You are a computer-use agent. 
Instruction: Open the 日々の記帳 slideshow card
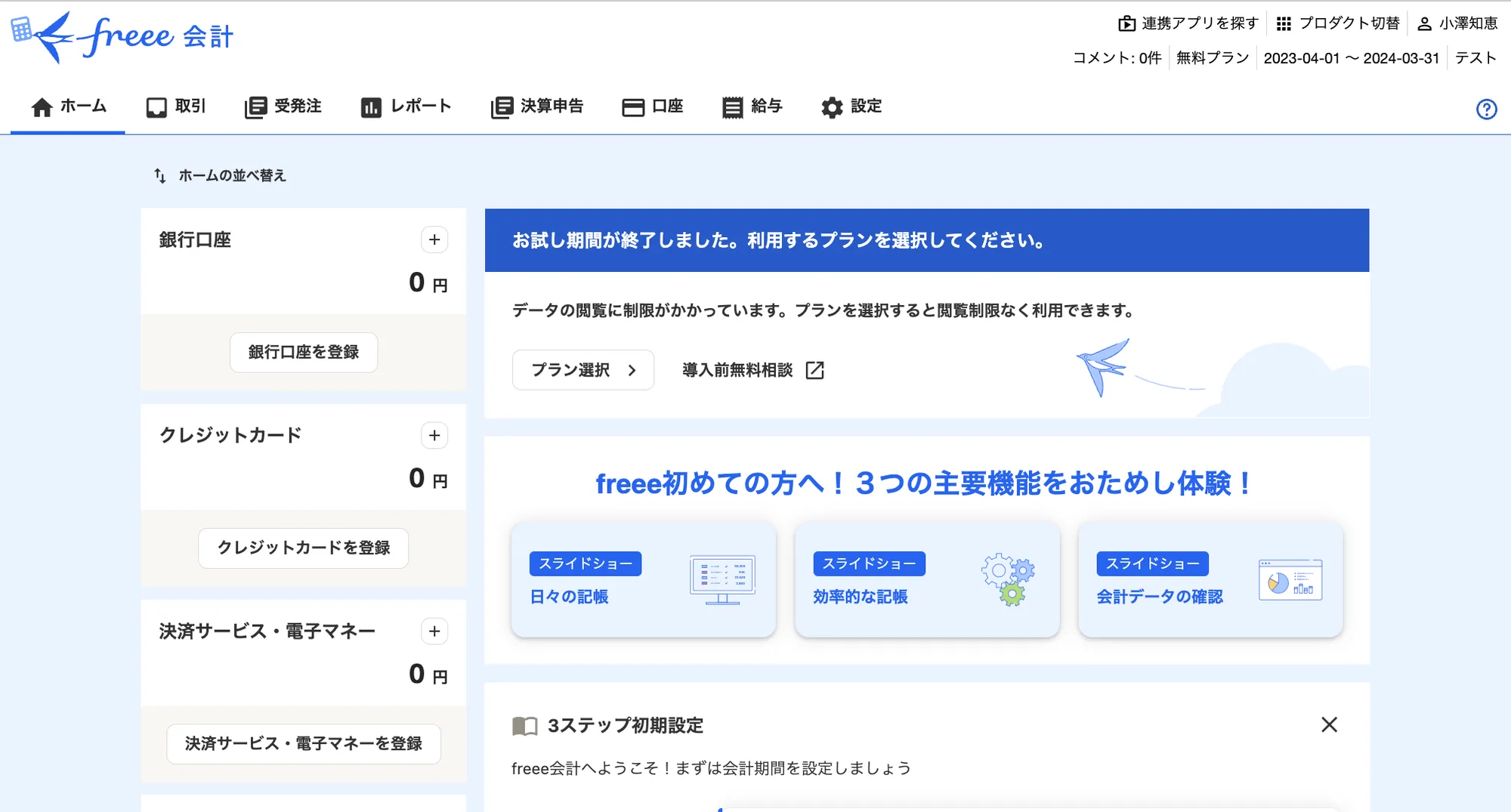(644, 579)
